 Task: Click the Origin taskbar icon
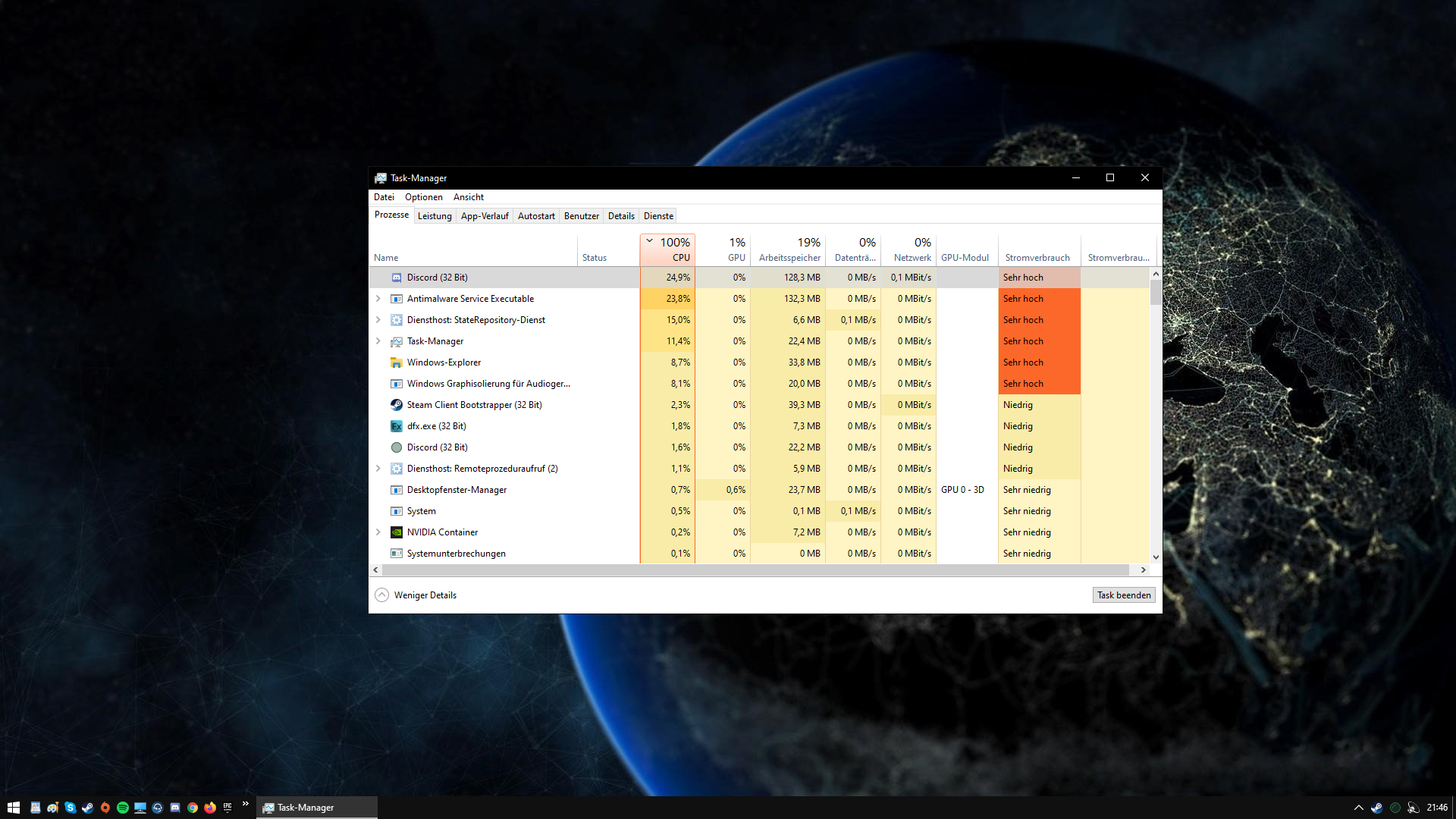tap(105, 808)
